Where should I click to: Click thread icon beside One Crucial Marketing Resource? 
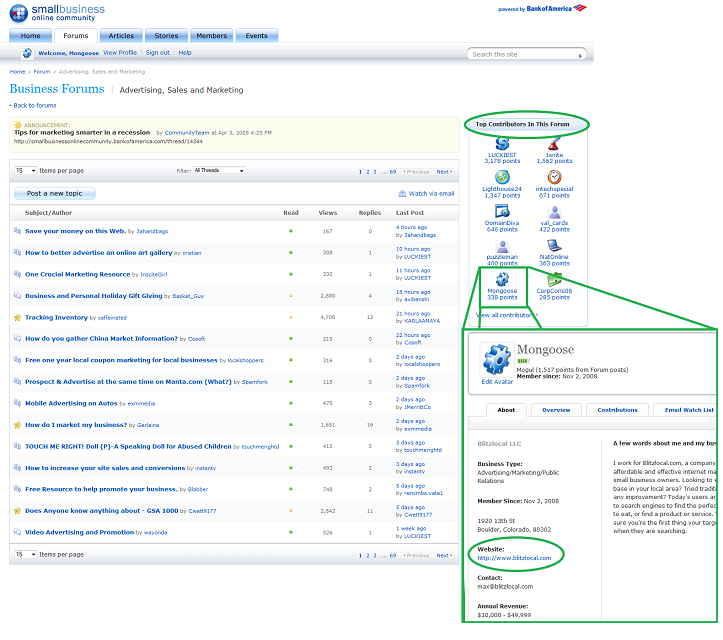[17, 274]
